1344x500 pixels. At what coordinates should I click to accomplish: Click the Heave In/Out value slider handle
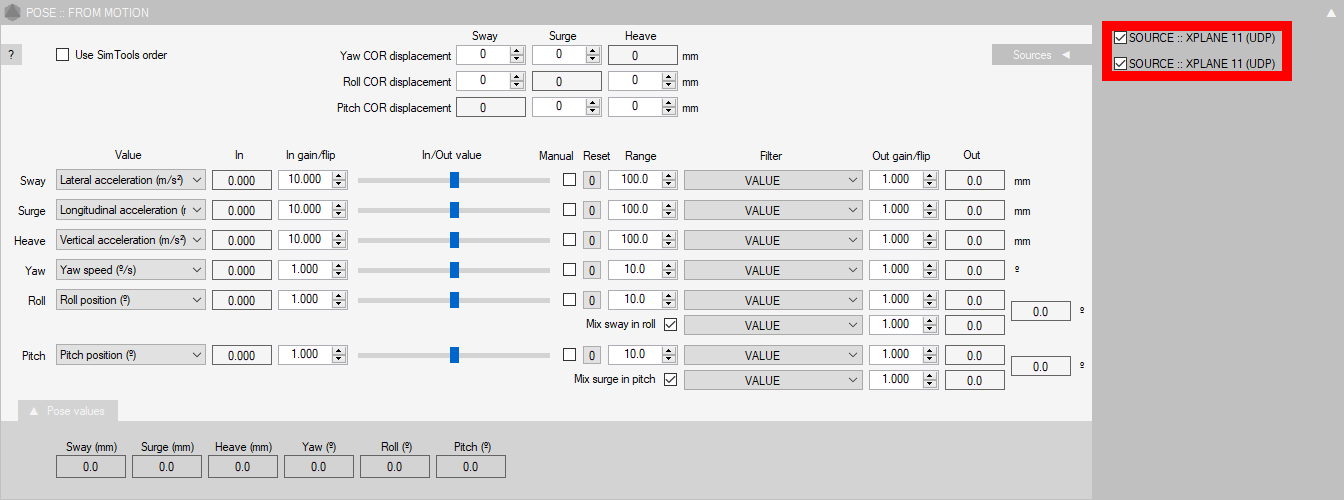click(x=454, y=240)
